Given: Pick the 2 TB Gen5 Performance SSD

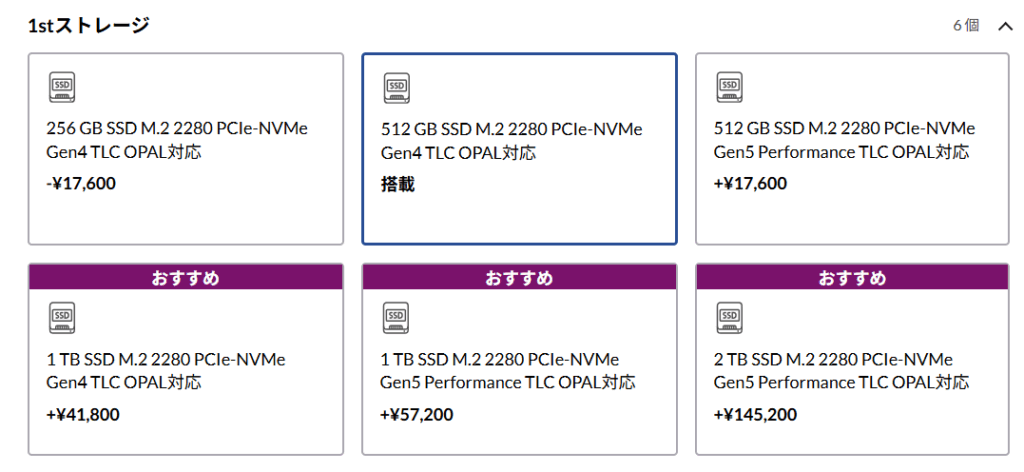Looking at the screenshot, I should coord(852,370).
